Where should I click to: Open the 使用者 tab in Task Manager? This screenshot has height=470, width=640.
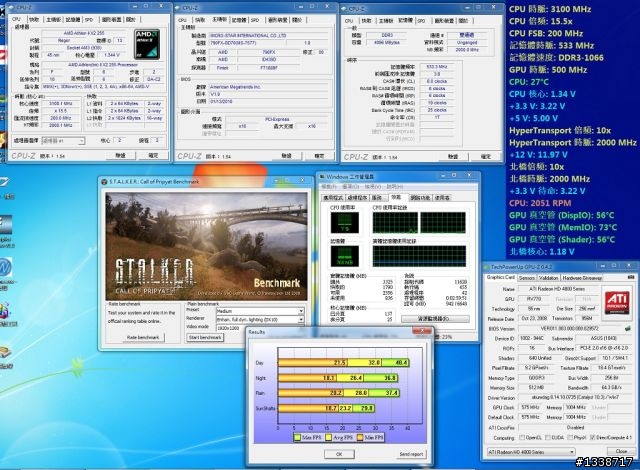(x=442, y=197)
